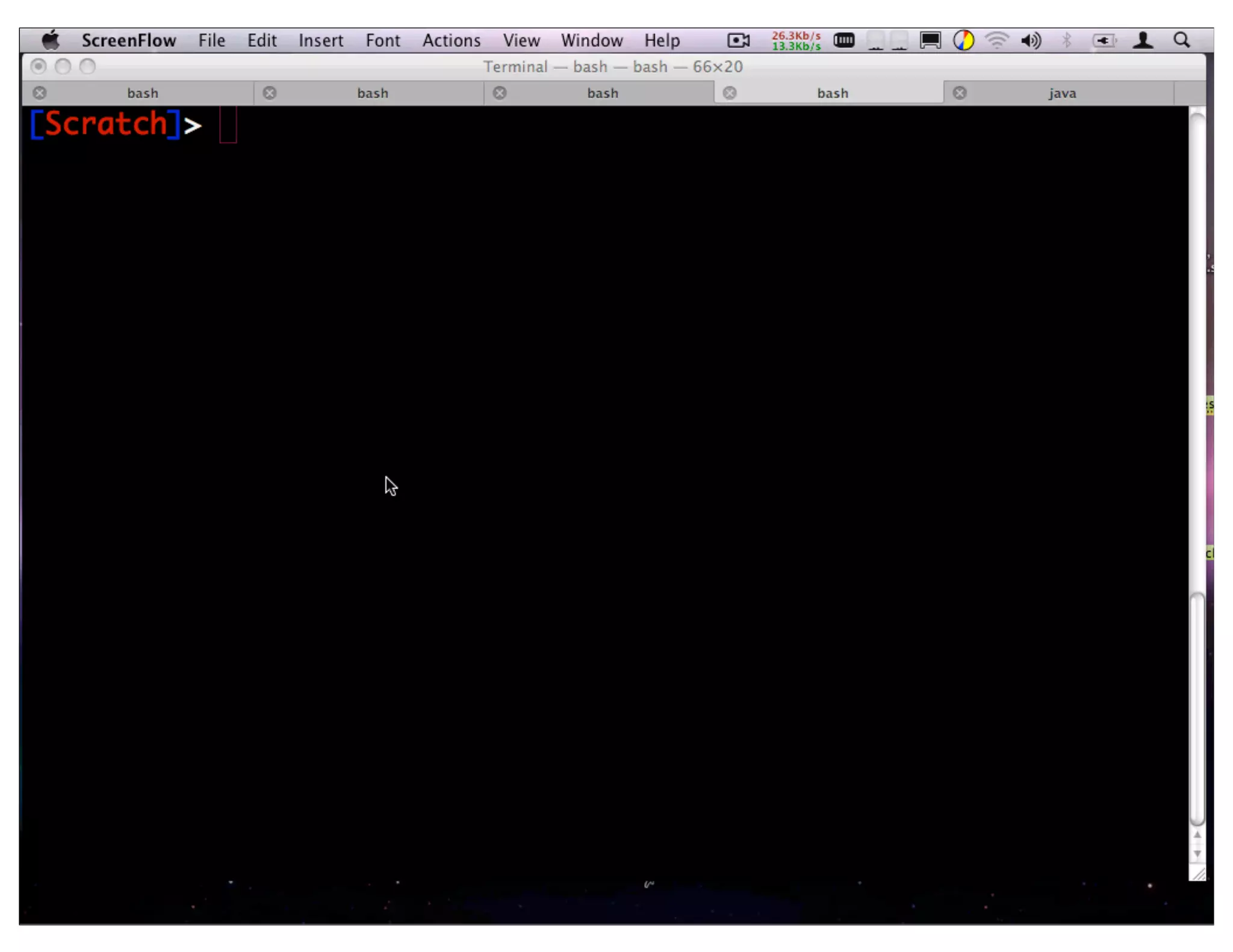Open the File menu
This screenshot has width=1233, height=952.
point(212,40)
